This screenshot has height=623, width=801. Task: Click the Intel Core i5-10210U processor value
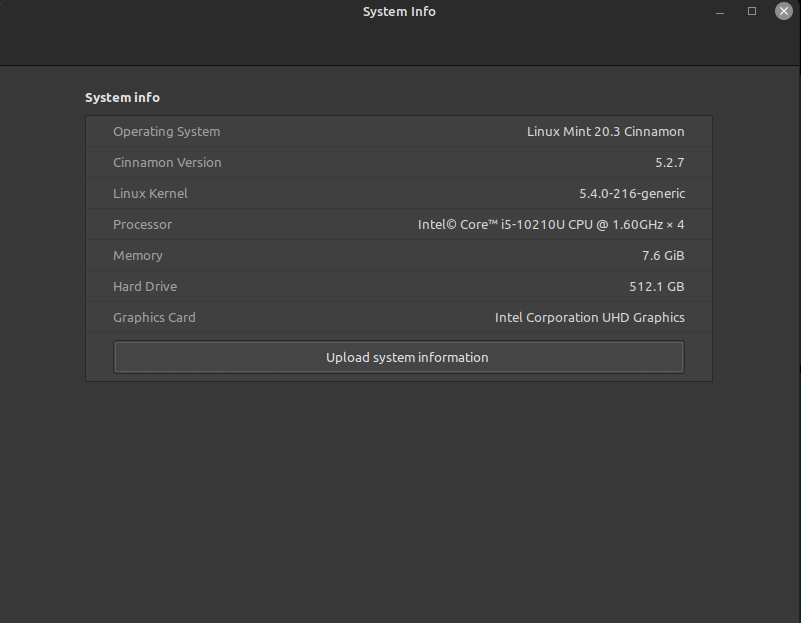550,224
